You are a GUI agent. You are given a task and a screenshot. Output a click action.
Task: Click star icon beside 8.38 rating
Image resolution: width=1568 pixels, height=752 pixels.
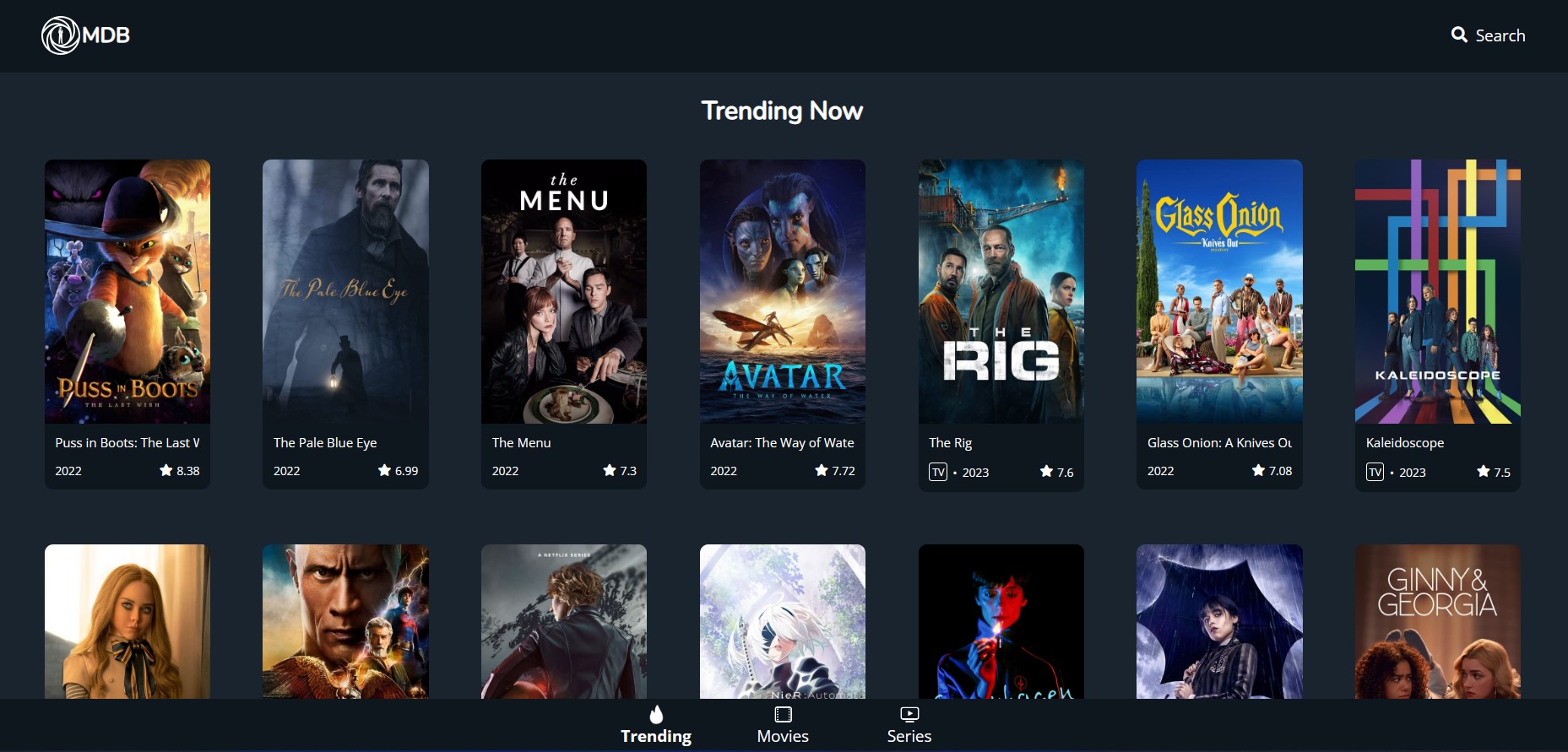166,470
